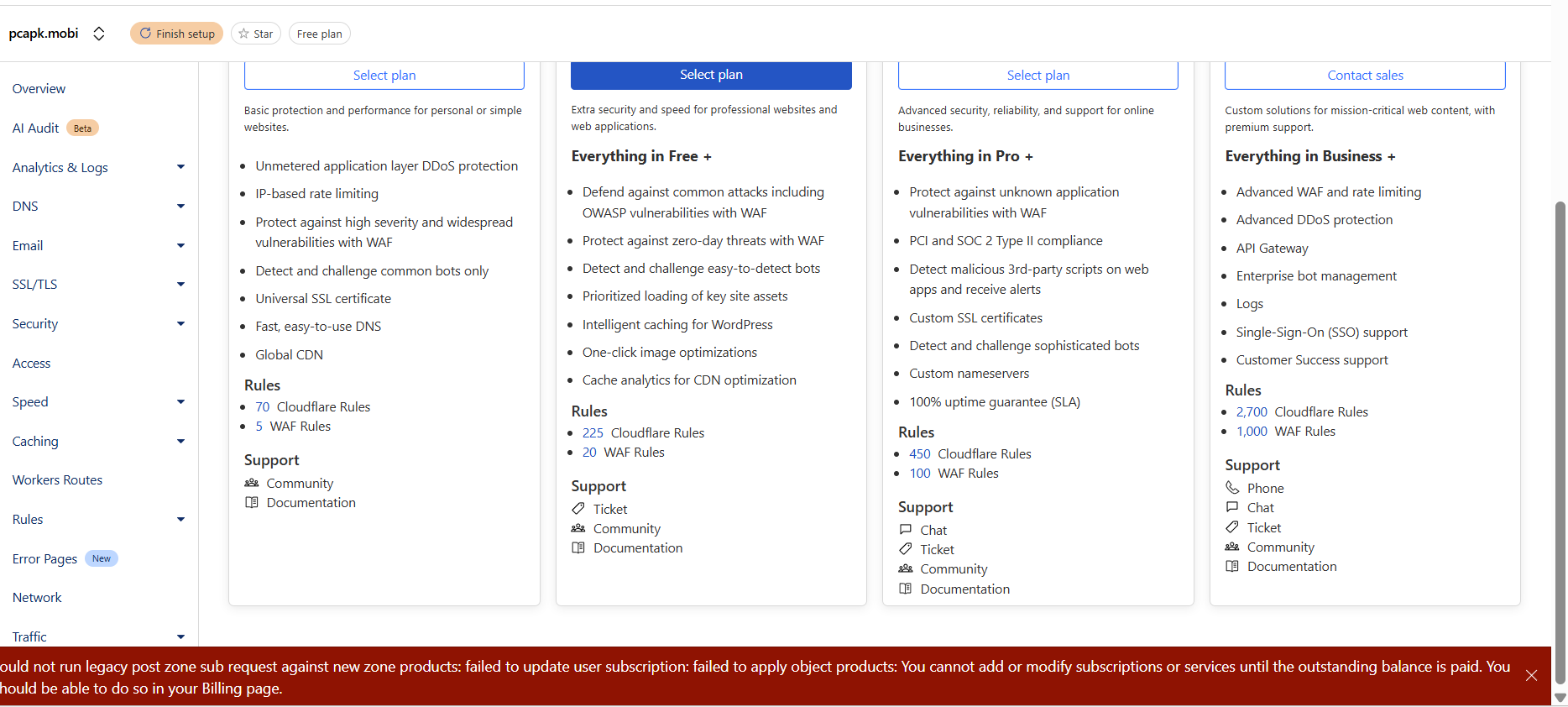The image size is (1568, 707).
Task: Expand the Security menu arrow
Action: (x=180, y=324)
